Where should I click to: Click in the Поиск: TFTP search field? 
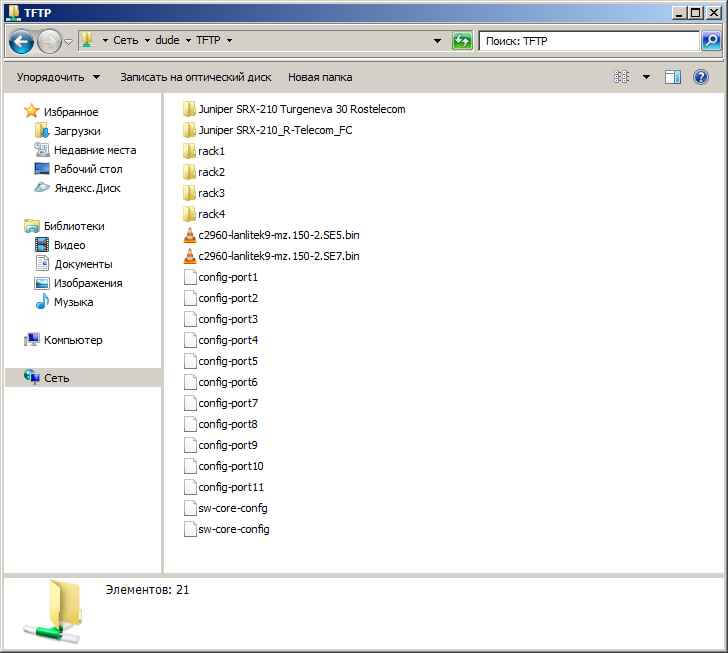coord(589,41)
